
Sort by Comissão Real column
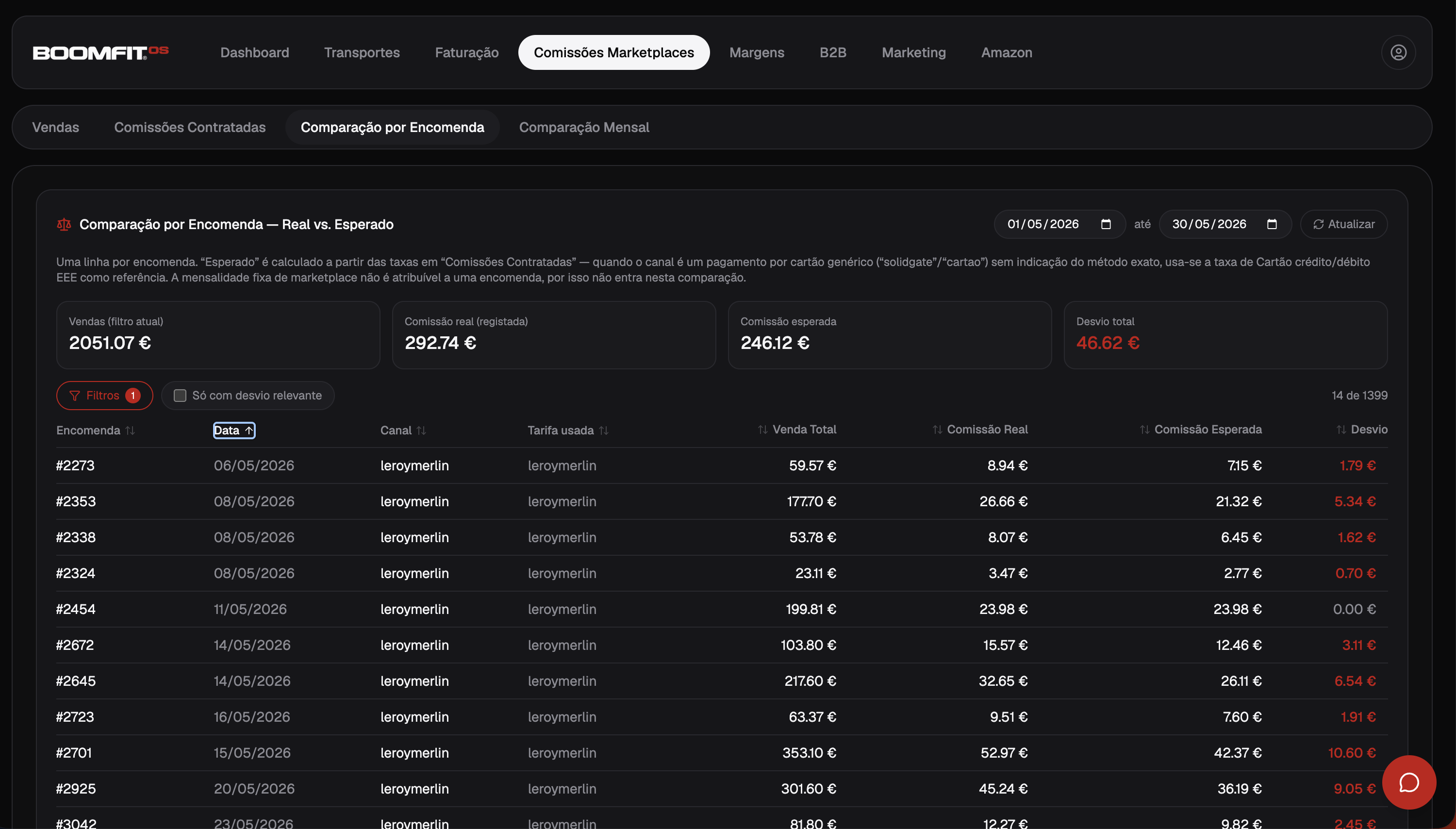coord(979,429)
